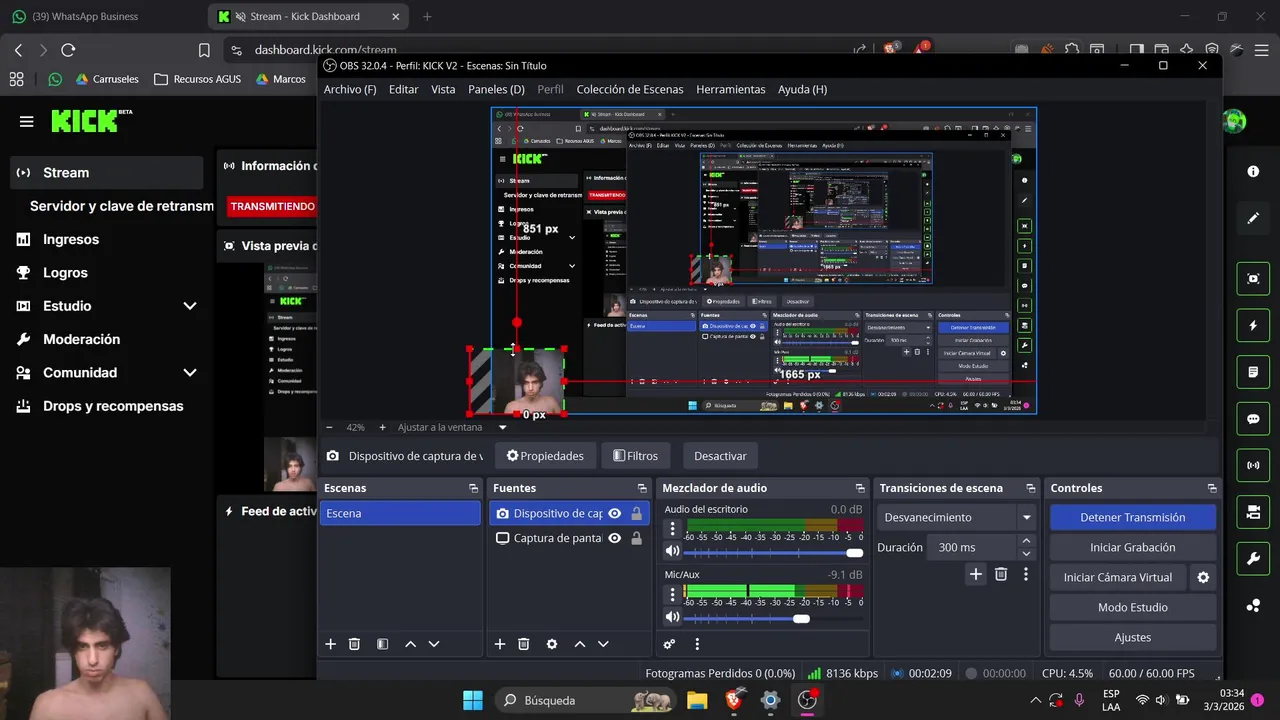Open Archivo (F) menu
The width and height of the screenshot is (1280, 720).
click(350, 89)
